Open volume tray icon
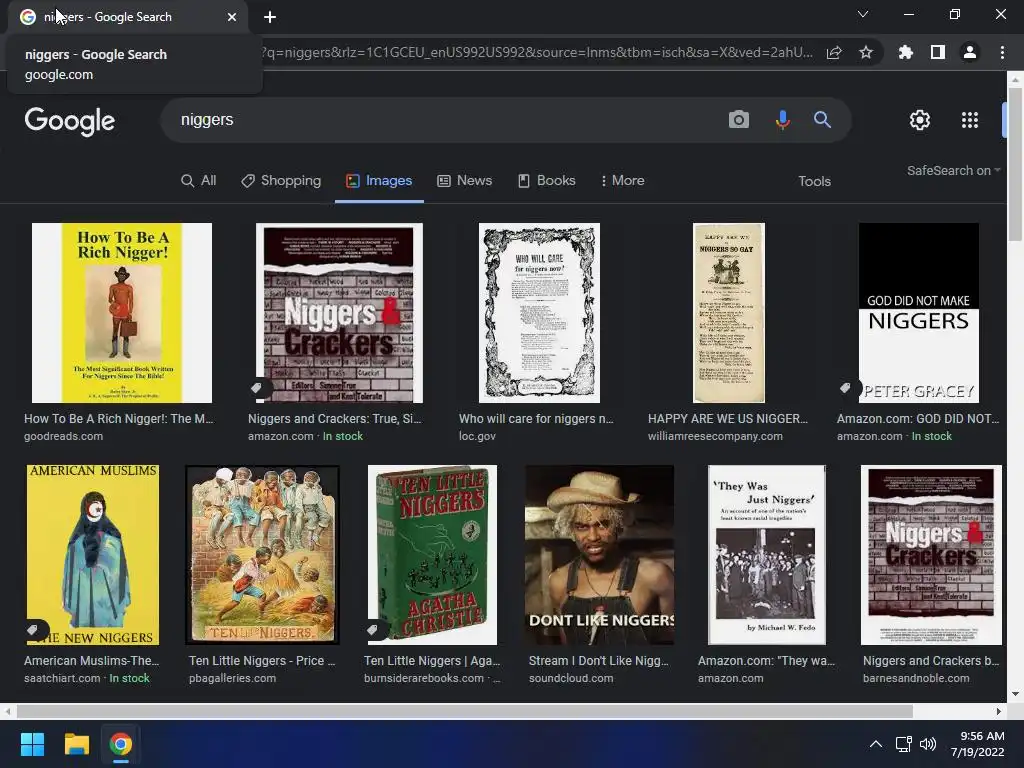The width and height of the screenshot is (1024, 768). [927, 744]
